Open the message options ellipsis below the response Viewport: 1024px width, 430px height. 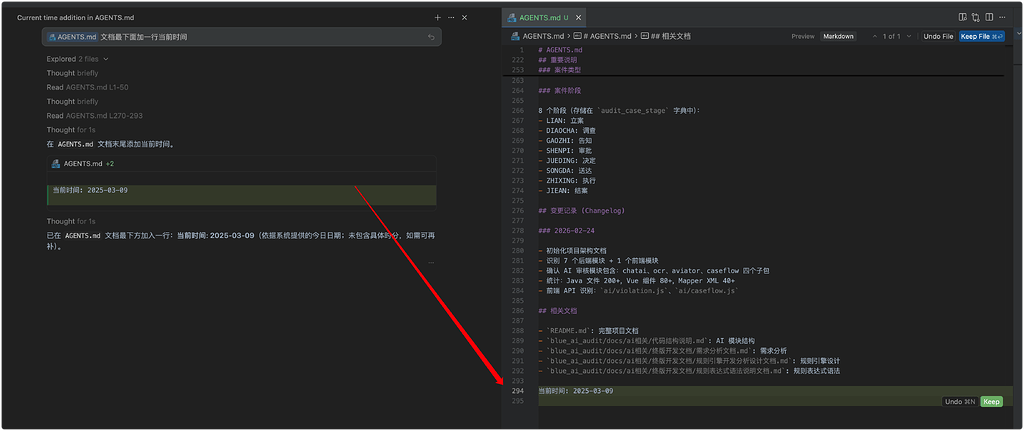[431, 262]
